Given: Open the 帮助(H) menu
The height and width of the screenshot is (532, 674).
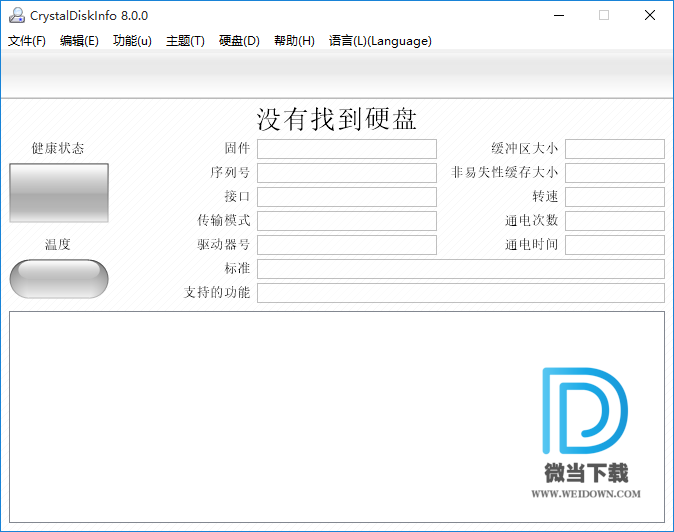Looking at the screenshot, I should click(294, 41).
